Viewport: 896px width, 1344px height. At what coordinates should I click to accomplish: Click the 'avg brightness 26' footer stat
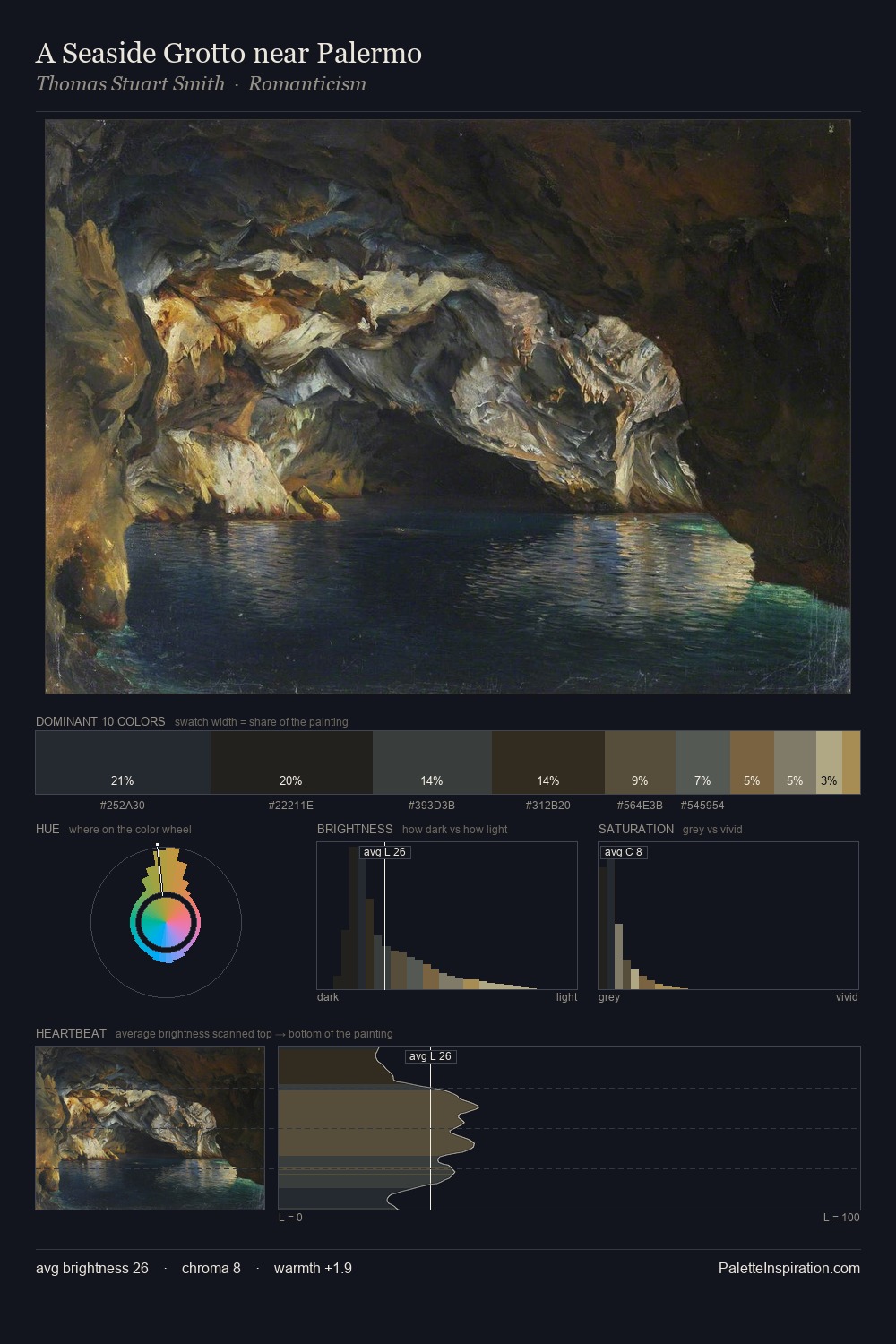(92, 1268)
